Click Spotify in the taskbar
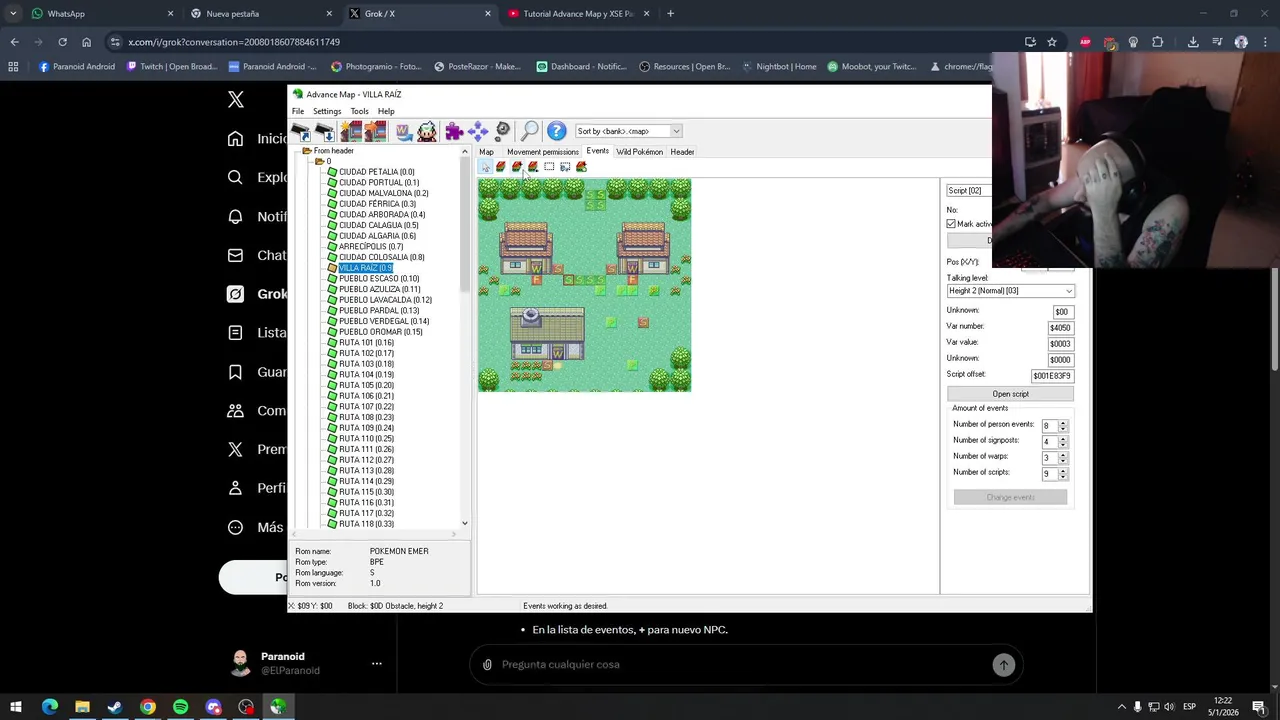 point(180,707)
